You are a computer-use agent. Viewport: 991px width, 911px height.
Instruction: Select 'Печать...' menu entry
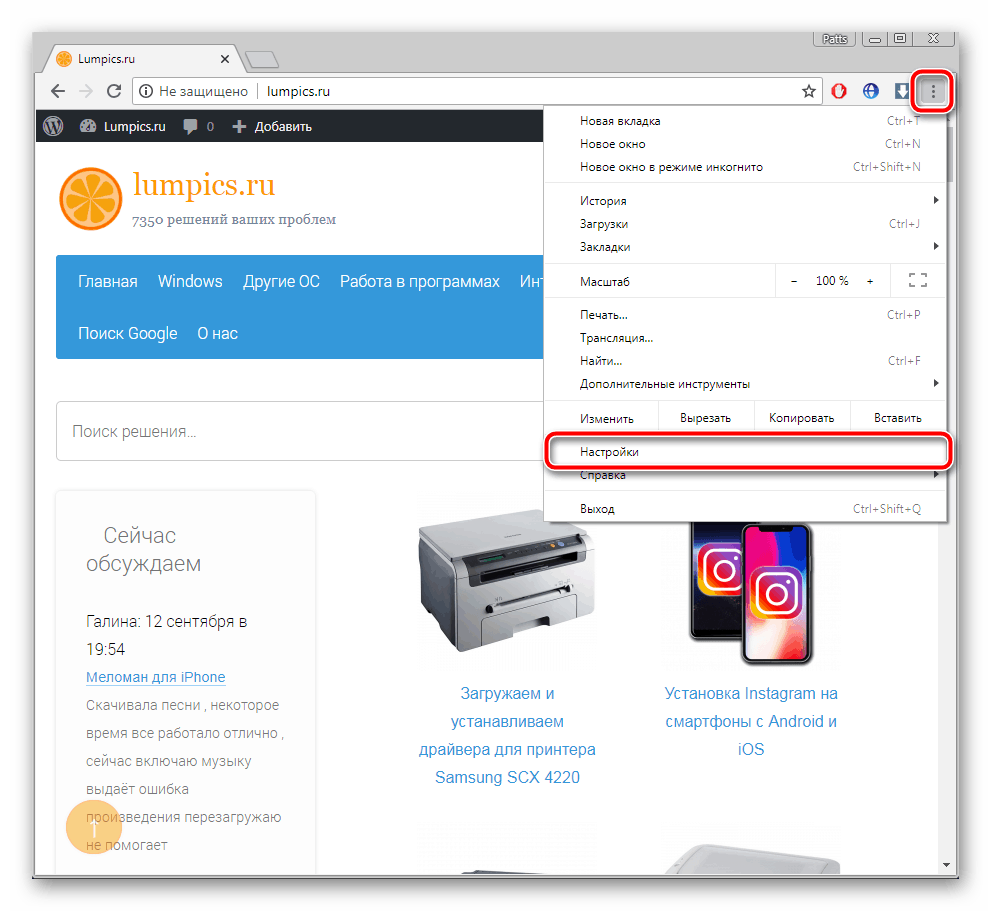click(745, 315)
